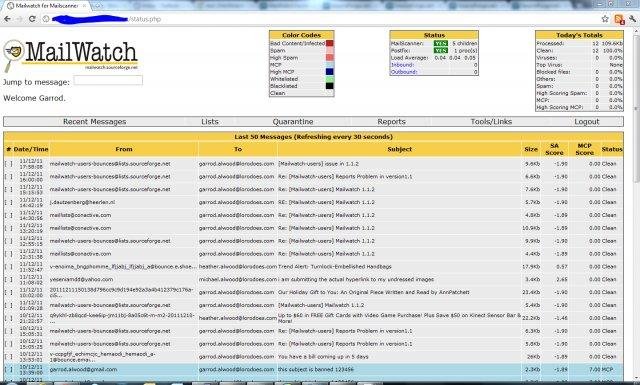Click the From column header

tap(124, 149)
